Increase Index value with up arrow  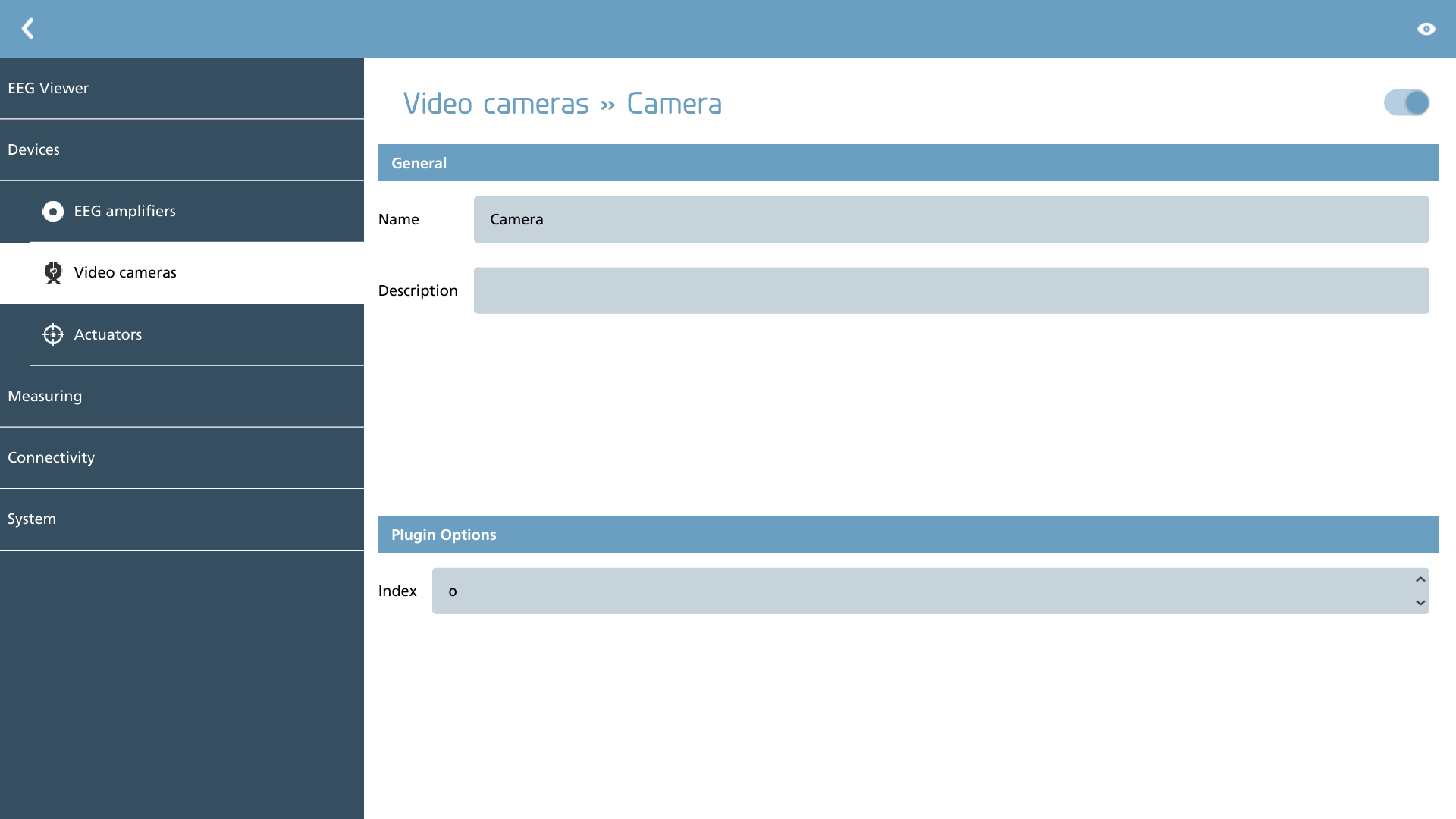pos(1420,579)
